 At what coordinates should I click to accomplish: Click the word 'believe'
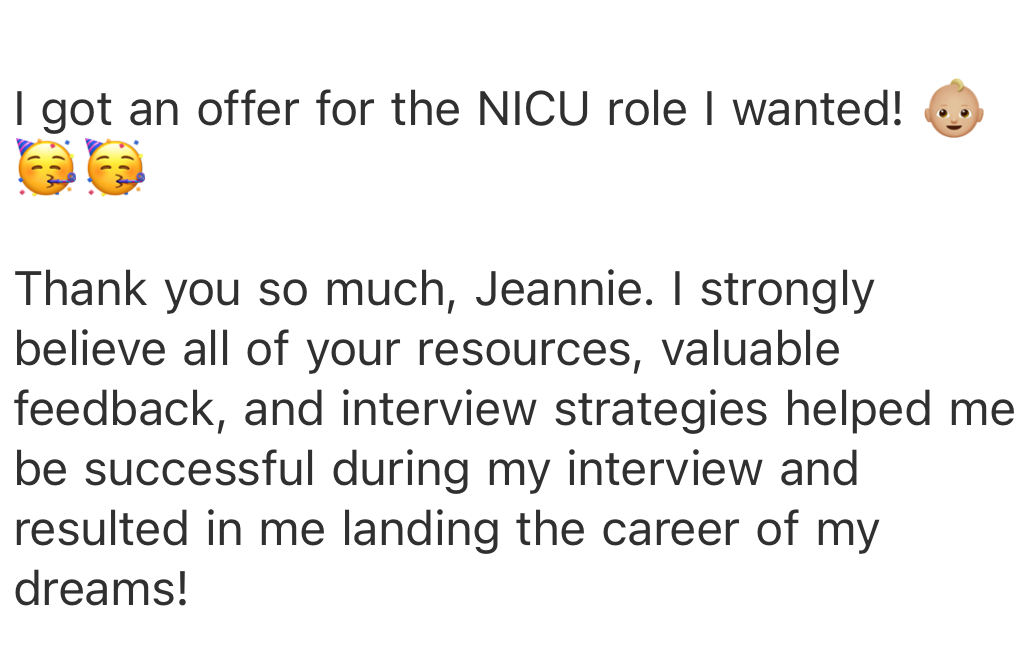90,348
